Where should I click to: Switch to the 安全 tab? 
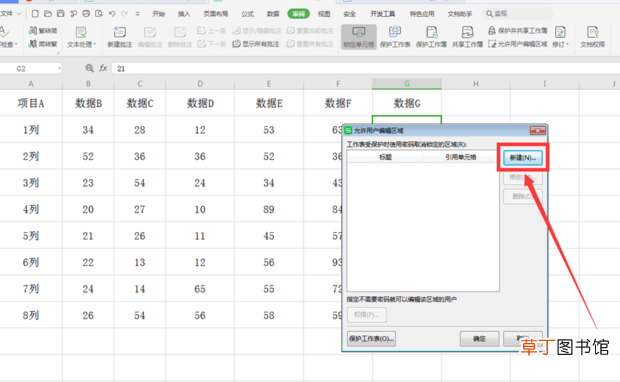coord(350,14)
